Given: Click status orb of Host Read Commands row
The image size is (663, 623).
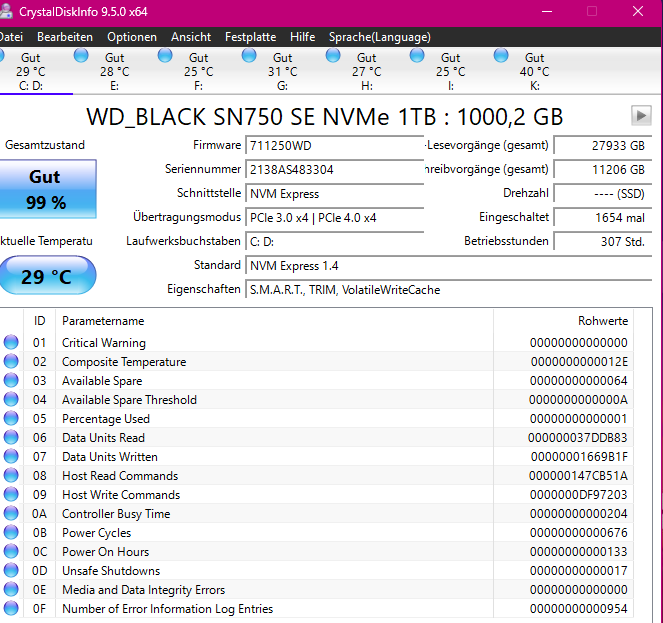Looking at the screenshot, I should point(11,475).
